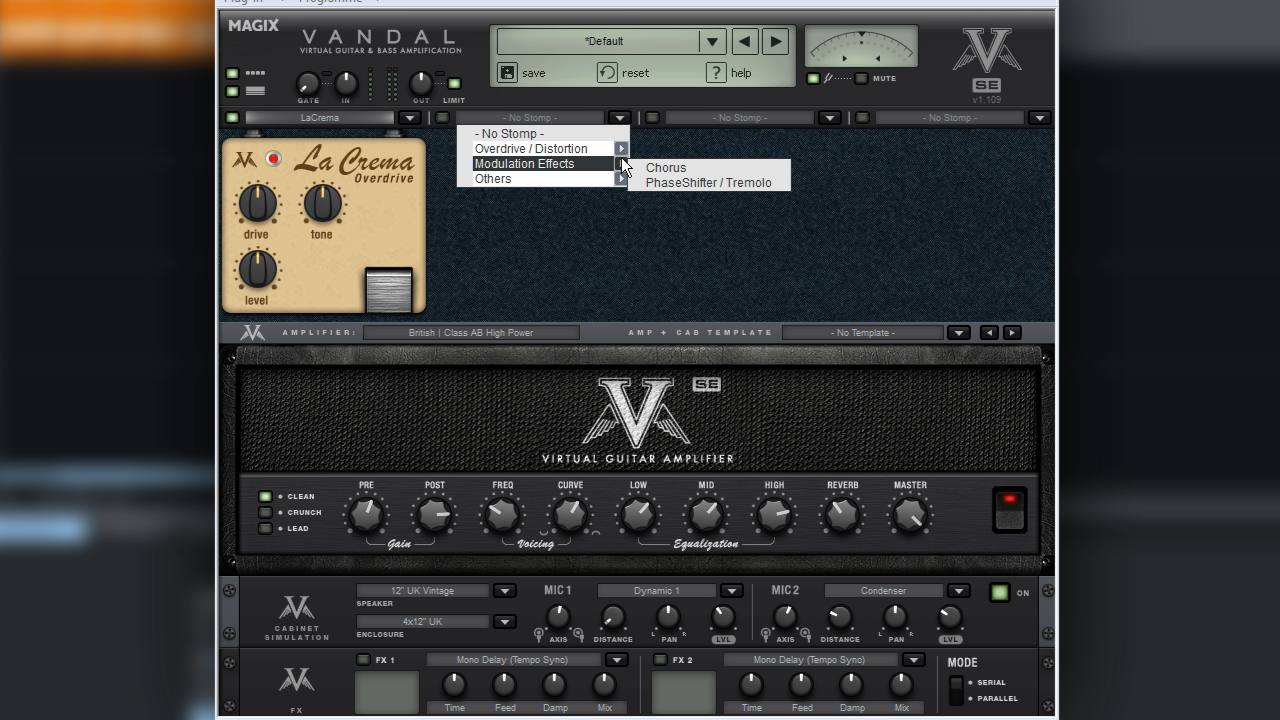This screenshot has width=1280, height=720.
Task: Click the floppy disk save icon
Action: click(x=507, y=72)
